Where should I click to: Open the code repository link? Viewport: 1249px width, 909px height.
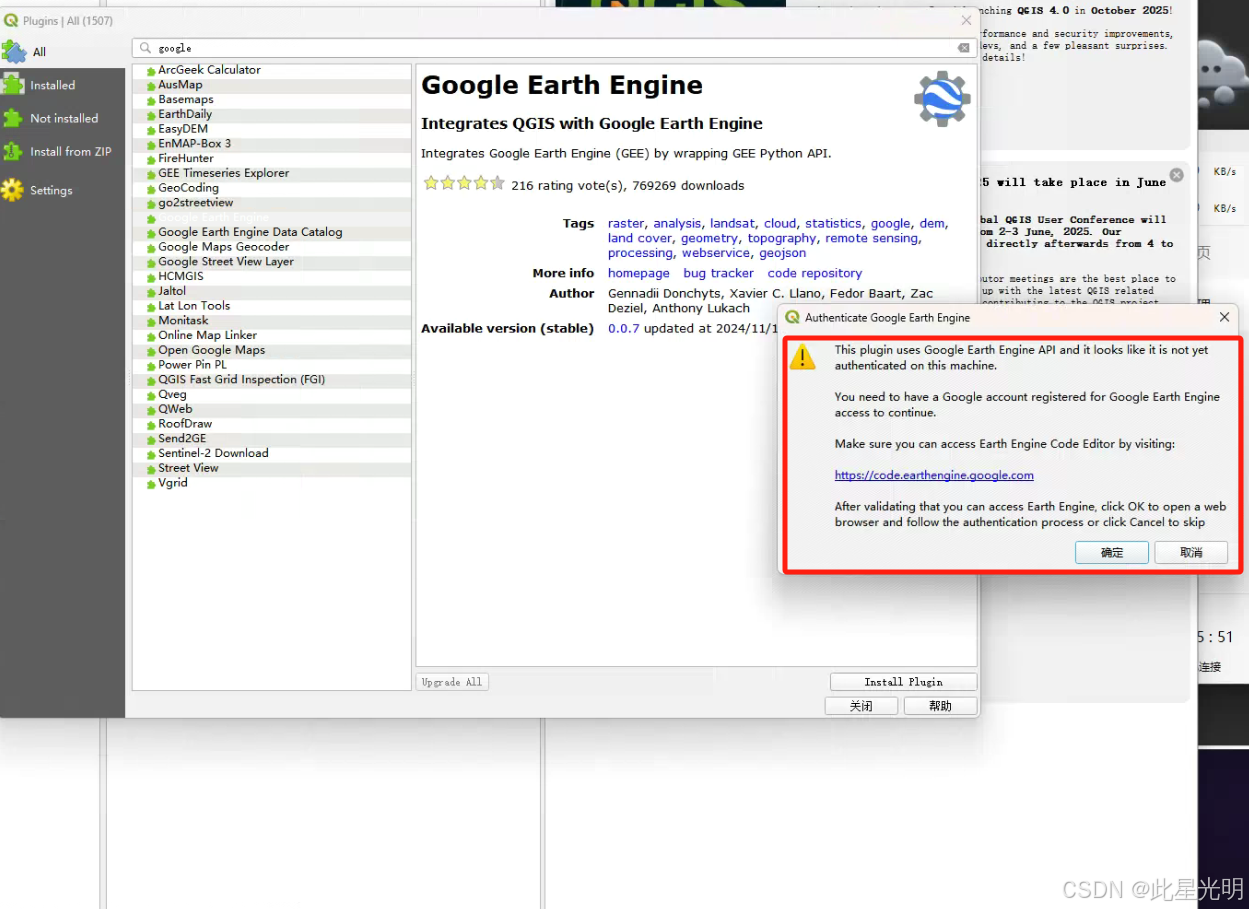[x=815, y=273]
